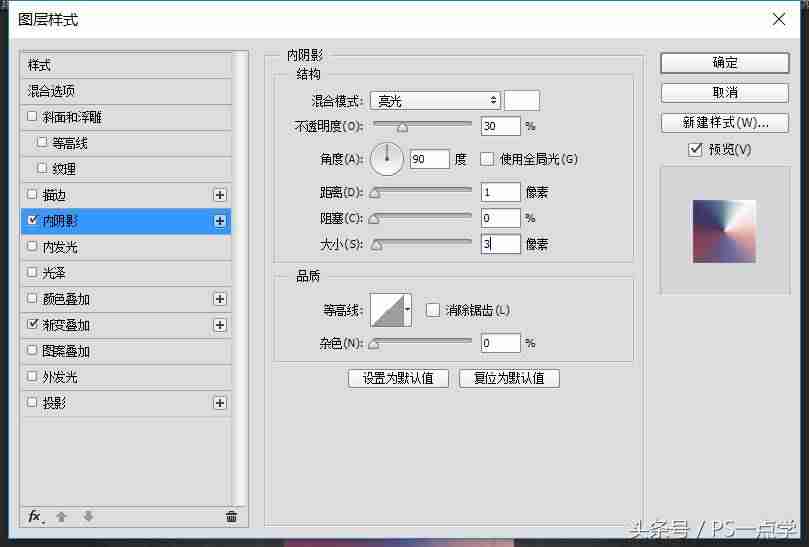Click the styles list scrollbar

pos(240,278)
